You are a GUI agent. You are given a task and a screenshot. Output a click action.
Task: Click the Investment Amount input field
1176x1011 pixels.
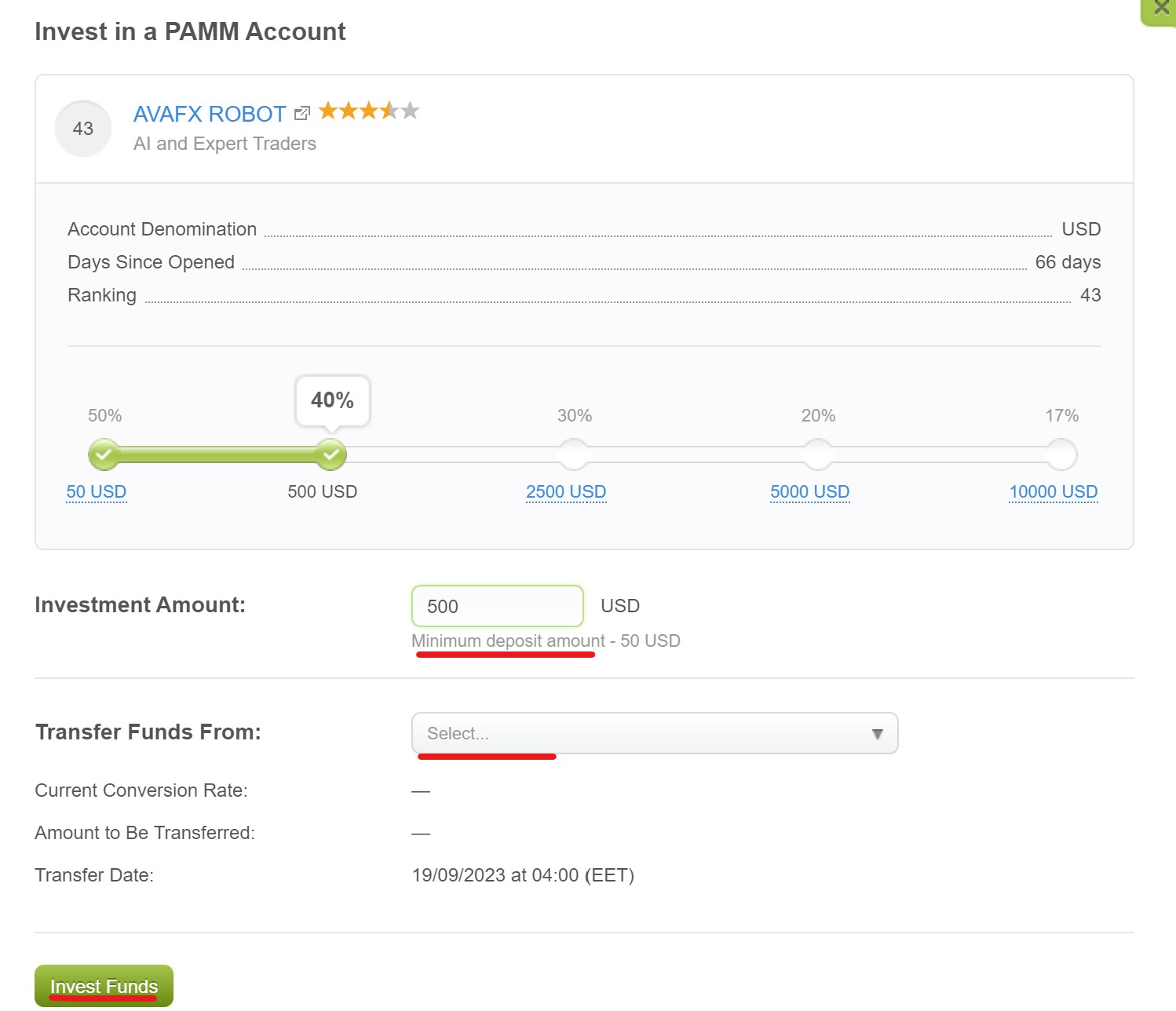click(x=497, y=606)
